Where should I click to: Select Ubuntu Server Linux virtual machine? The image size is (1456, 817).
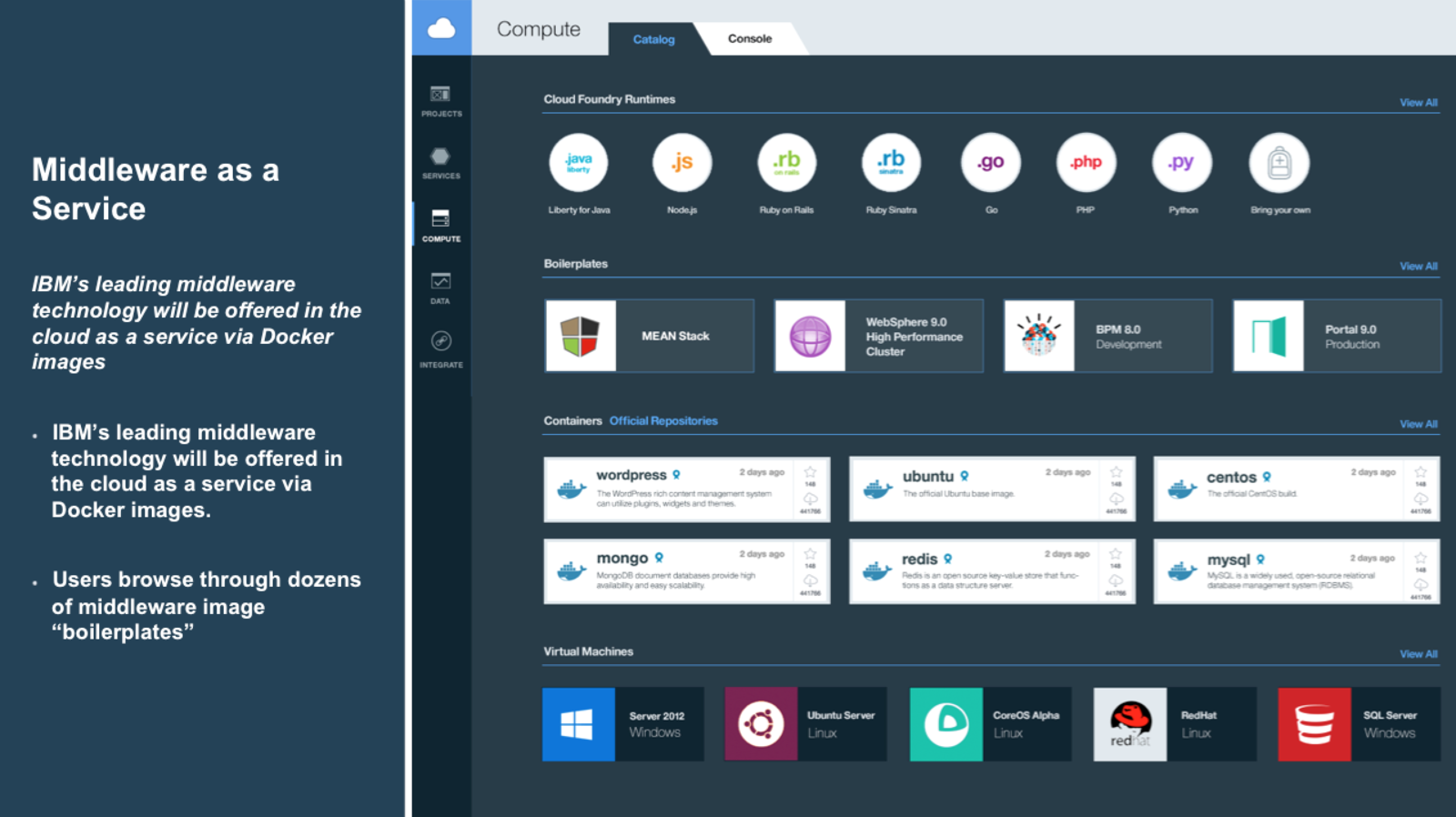coord(805,724)
